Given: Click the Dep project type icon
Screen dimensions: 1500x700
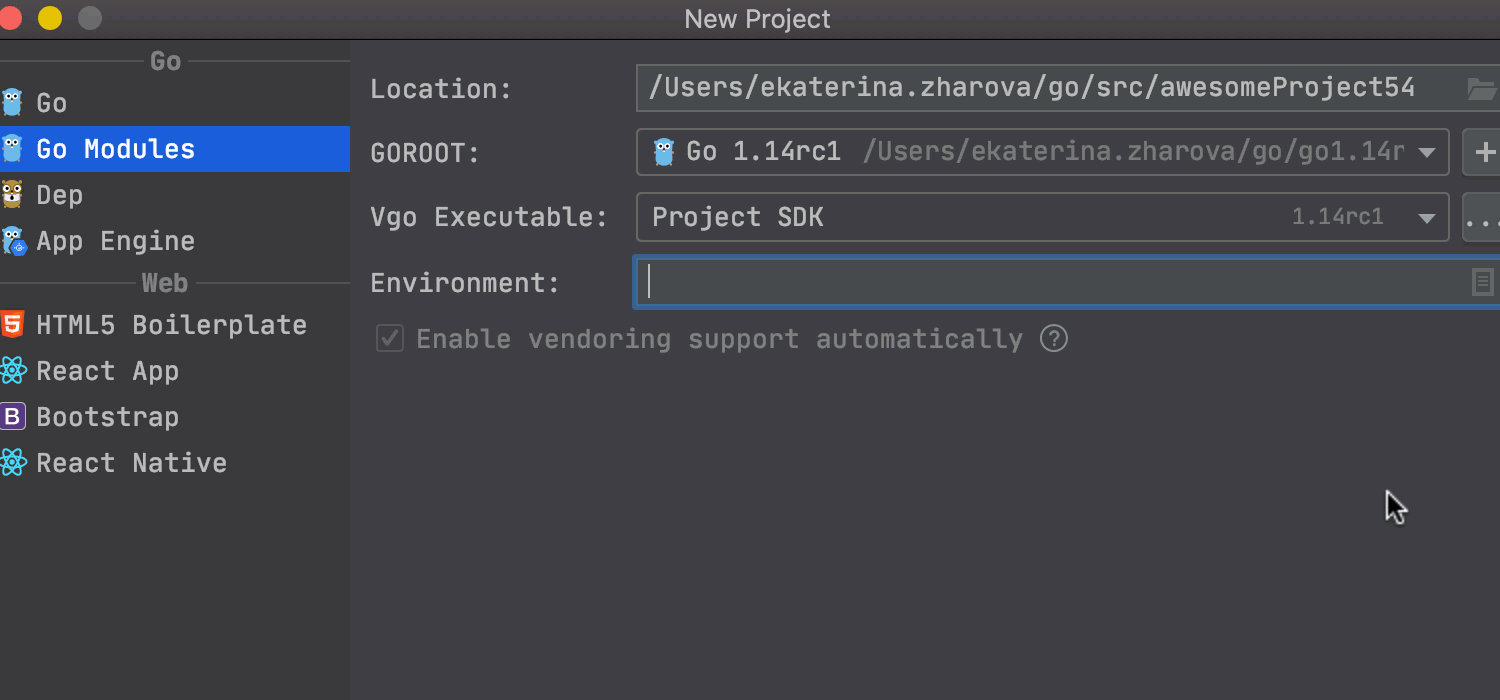Looking at the screenshot, I should pyautogui.click(x=12, y=194).
